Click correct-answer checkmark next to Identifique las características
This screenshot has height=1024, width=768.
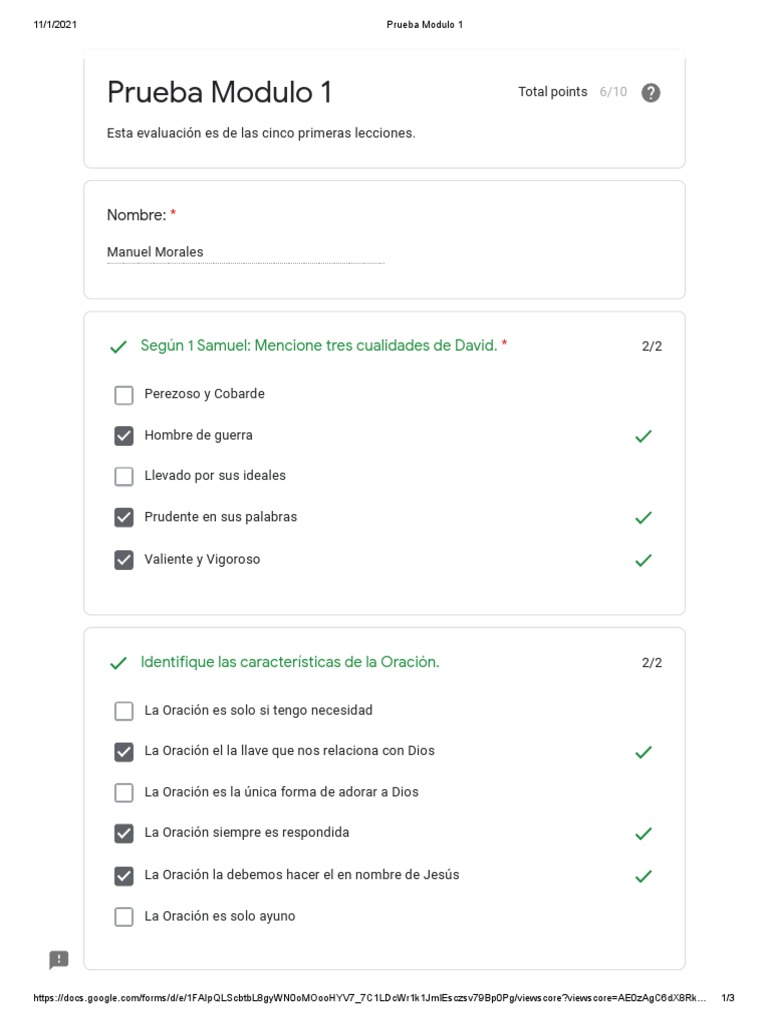click(118, 663)
